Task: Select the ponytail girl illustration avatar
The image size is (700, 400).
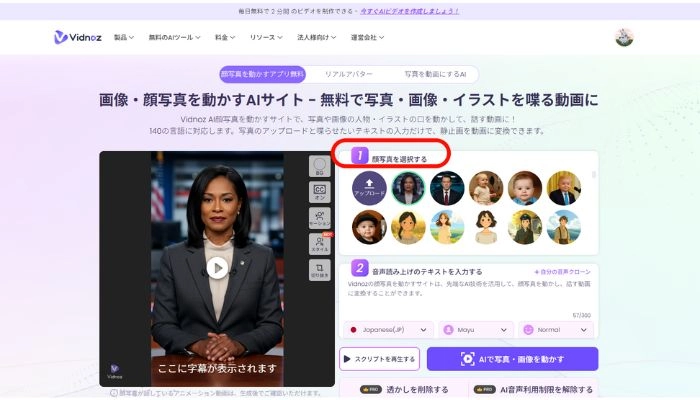Action: [x=408, y=227]
